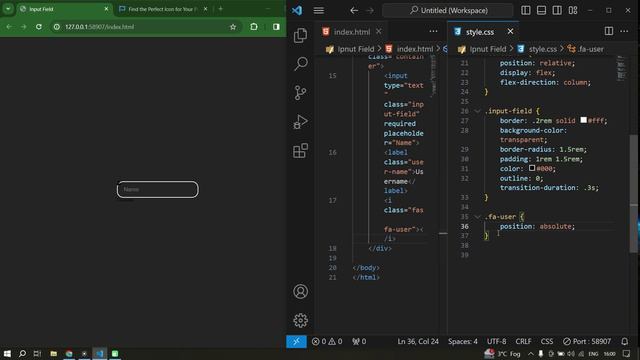Viewport: 640px width, 360px height.
Task: Click the ports forwarded indicator in status bar
Action: [x=359, y=341]
